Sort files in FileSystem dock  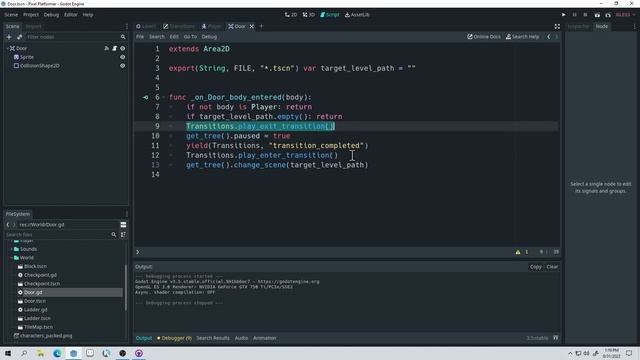coord(123,235)
